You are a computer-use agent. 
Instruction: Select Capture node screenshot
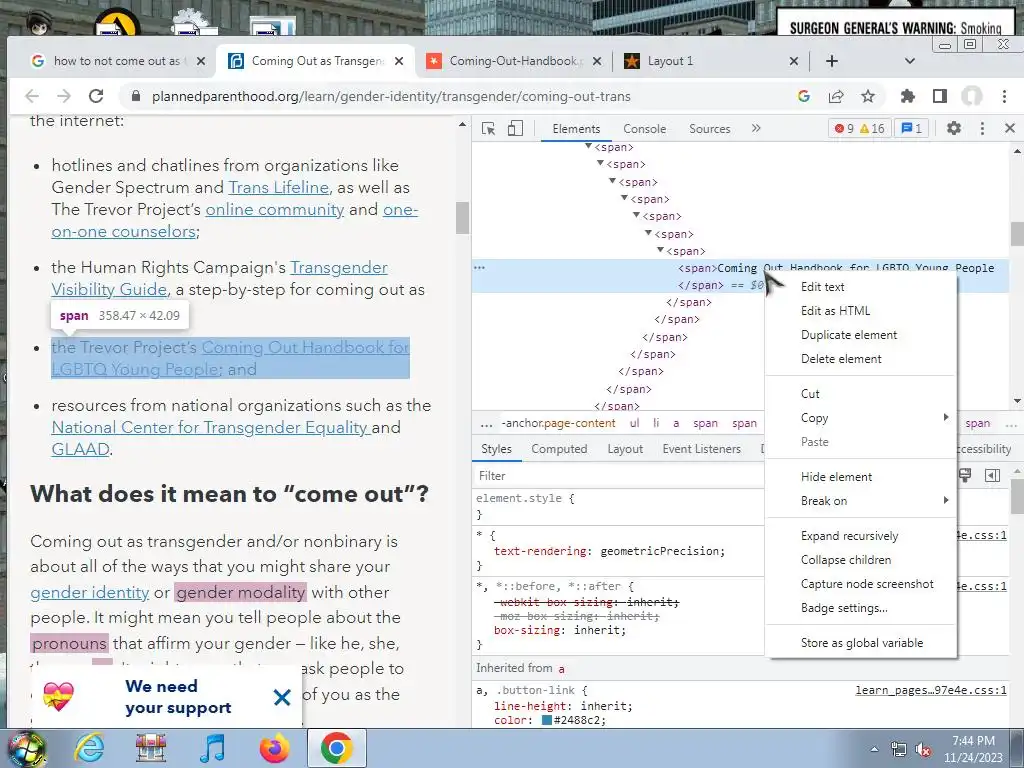tap(861, 584)
